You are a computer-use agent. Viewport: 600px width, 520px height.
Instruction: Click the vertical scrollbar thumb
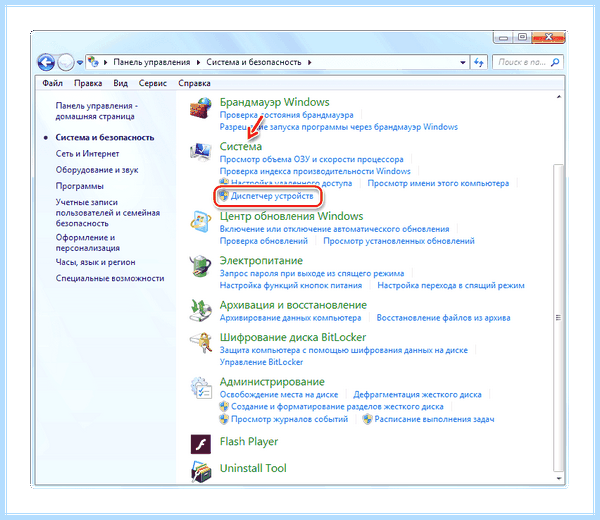point(558,318)
